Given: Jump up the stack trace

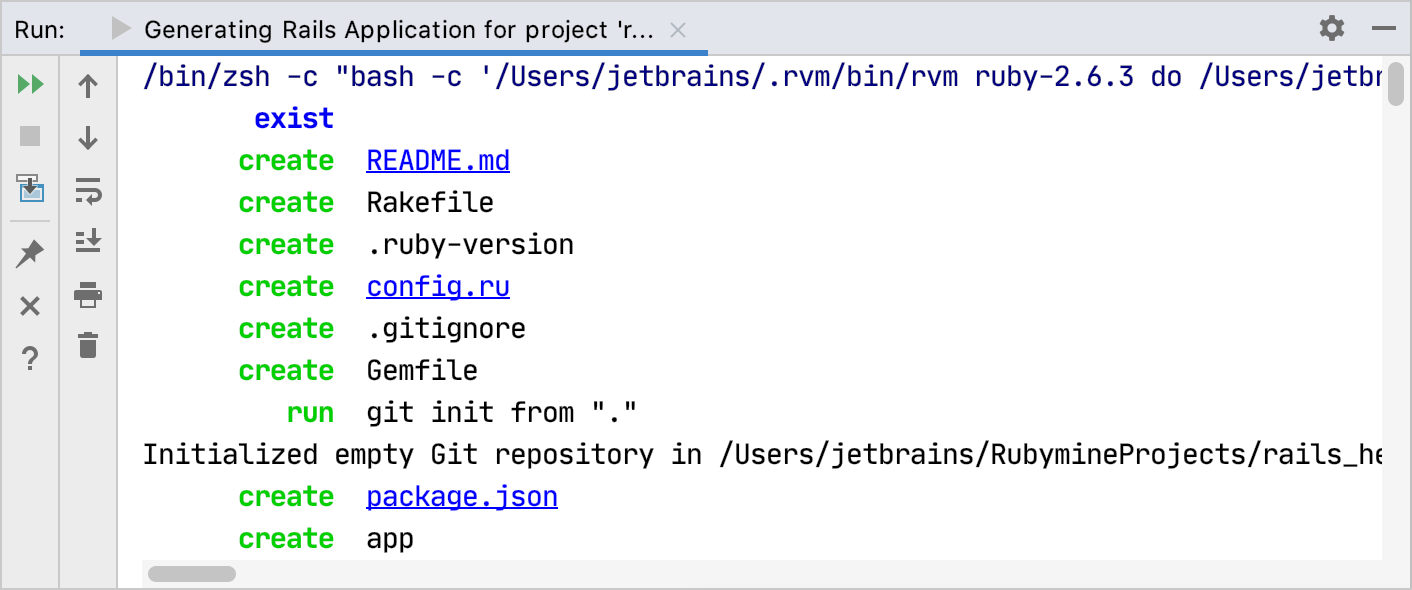Looking at the screenshot, I should tap(87, 85).
